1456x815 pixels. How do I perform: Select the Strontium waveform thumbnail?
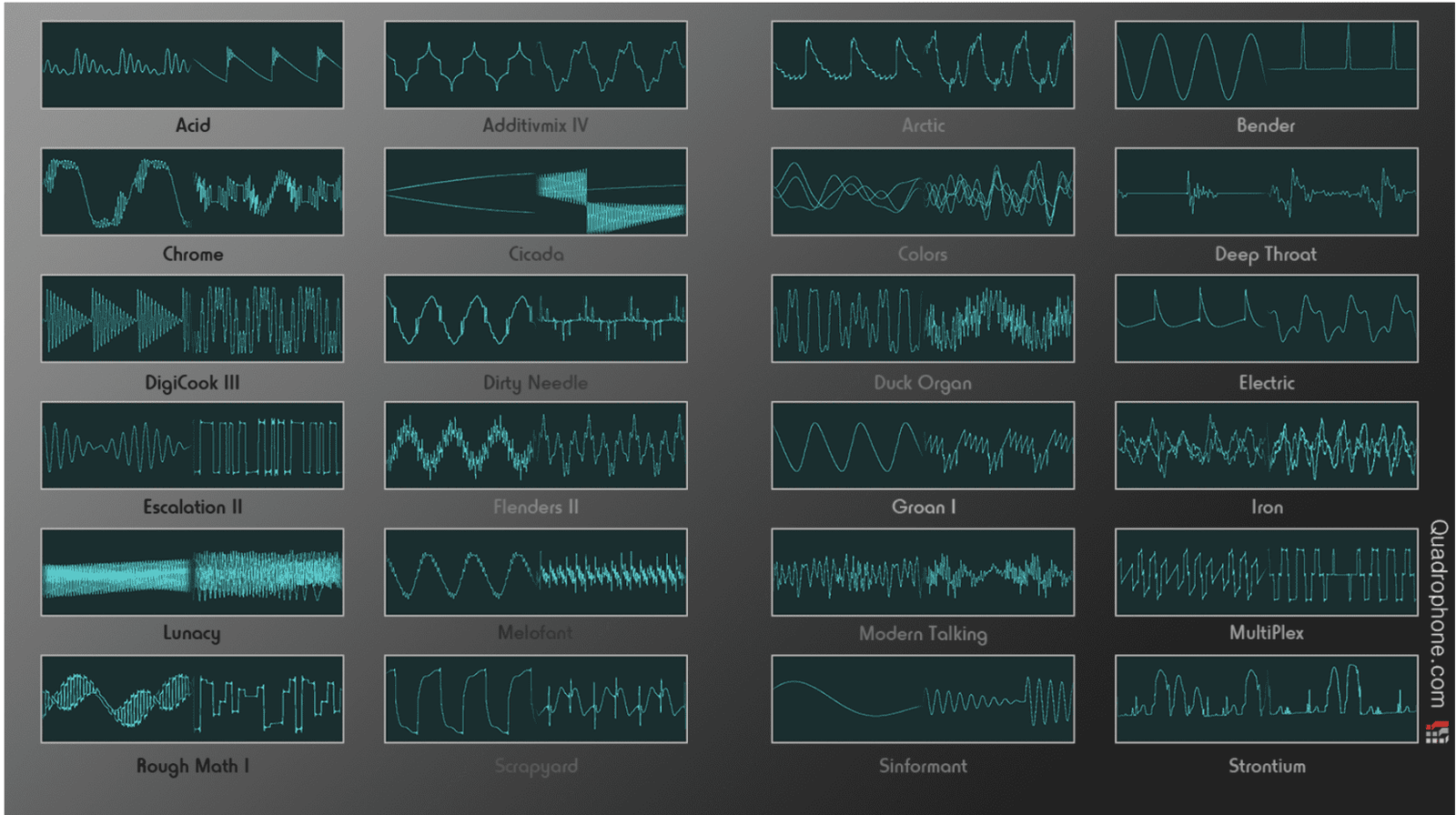[x=1266, y=699]
